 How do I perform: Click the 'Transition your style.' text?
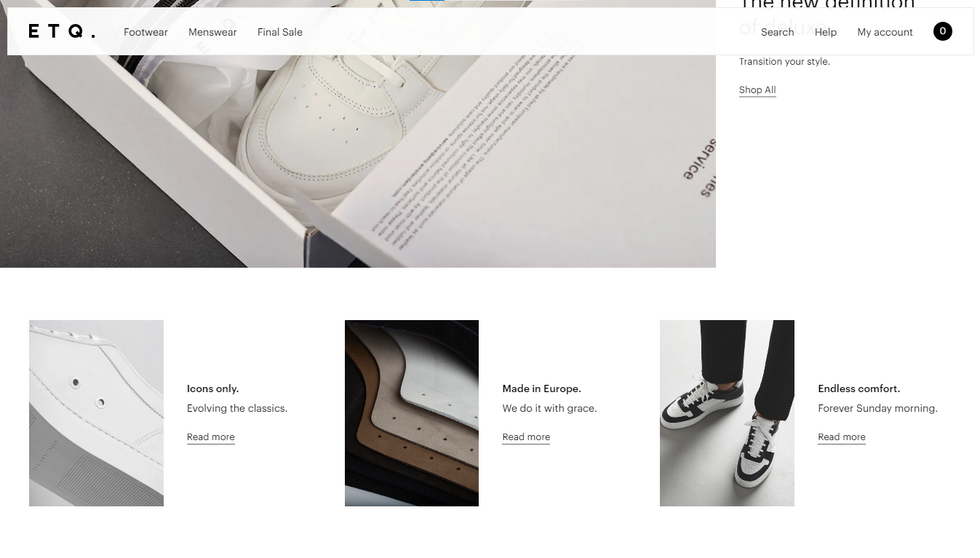click(784, 61)
